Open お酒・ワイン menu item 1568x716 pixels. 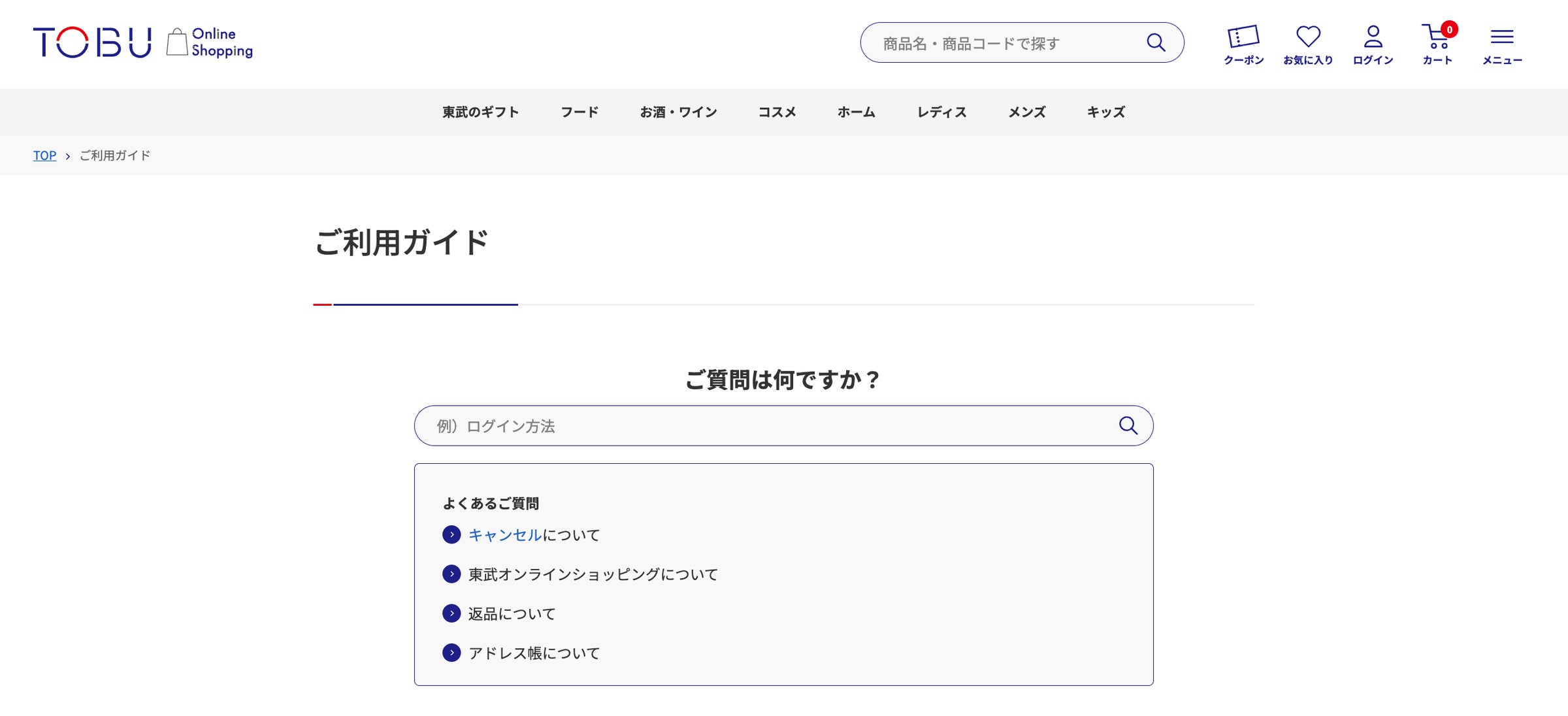tap(679, 112)
